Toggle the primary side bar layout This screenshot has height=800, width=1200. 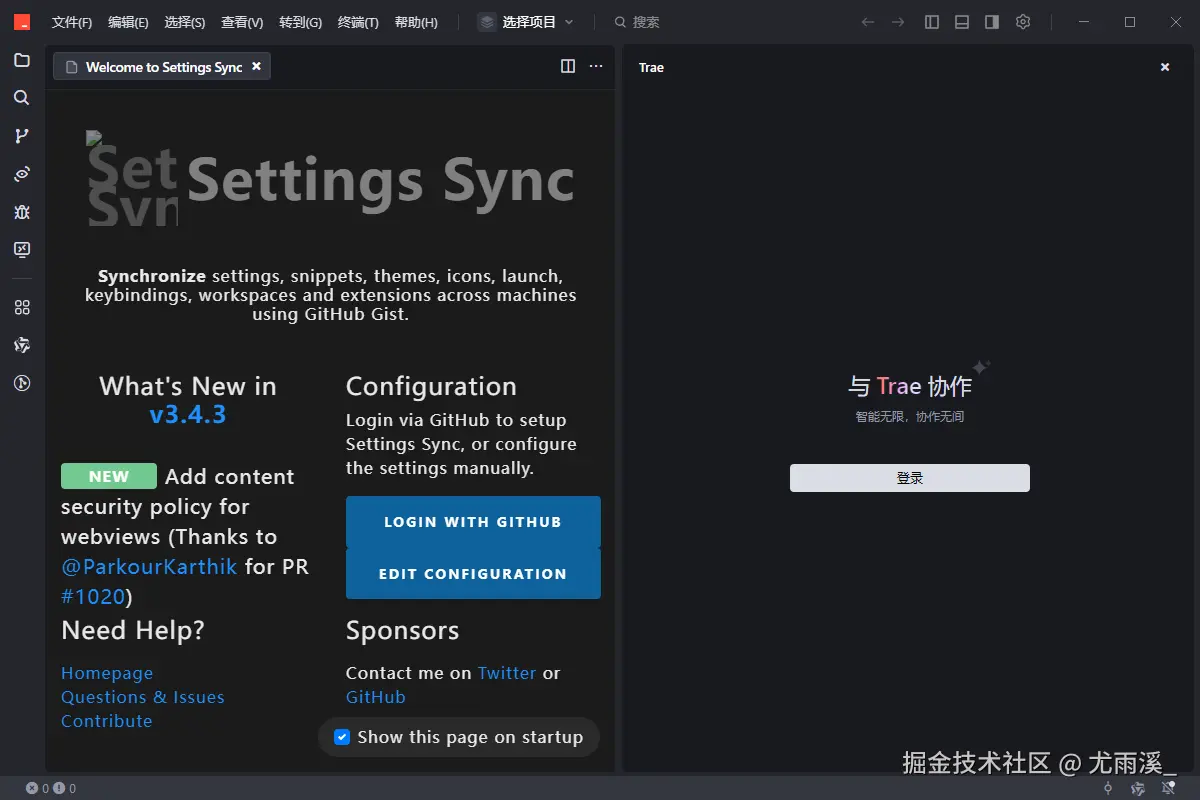tap(932, 22)
